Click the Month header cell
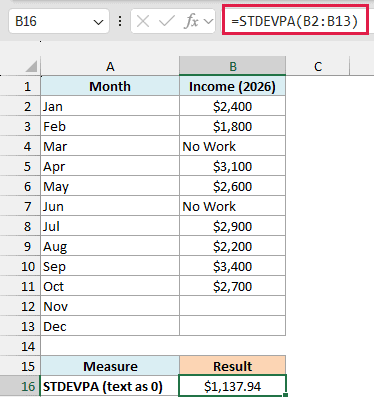The height and width of the screenshot is (397, 374). [110, 86]
